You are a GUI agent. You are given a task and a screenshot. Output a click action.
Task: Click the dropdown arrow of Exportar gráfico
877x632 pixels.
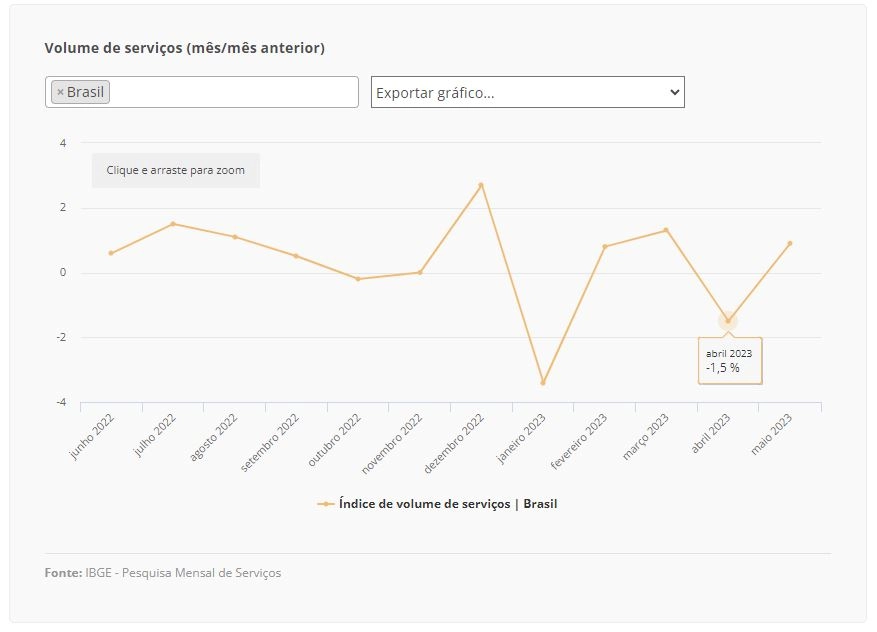coord(675,92)
